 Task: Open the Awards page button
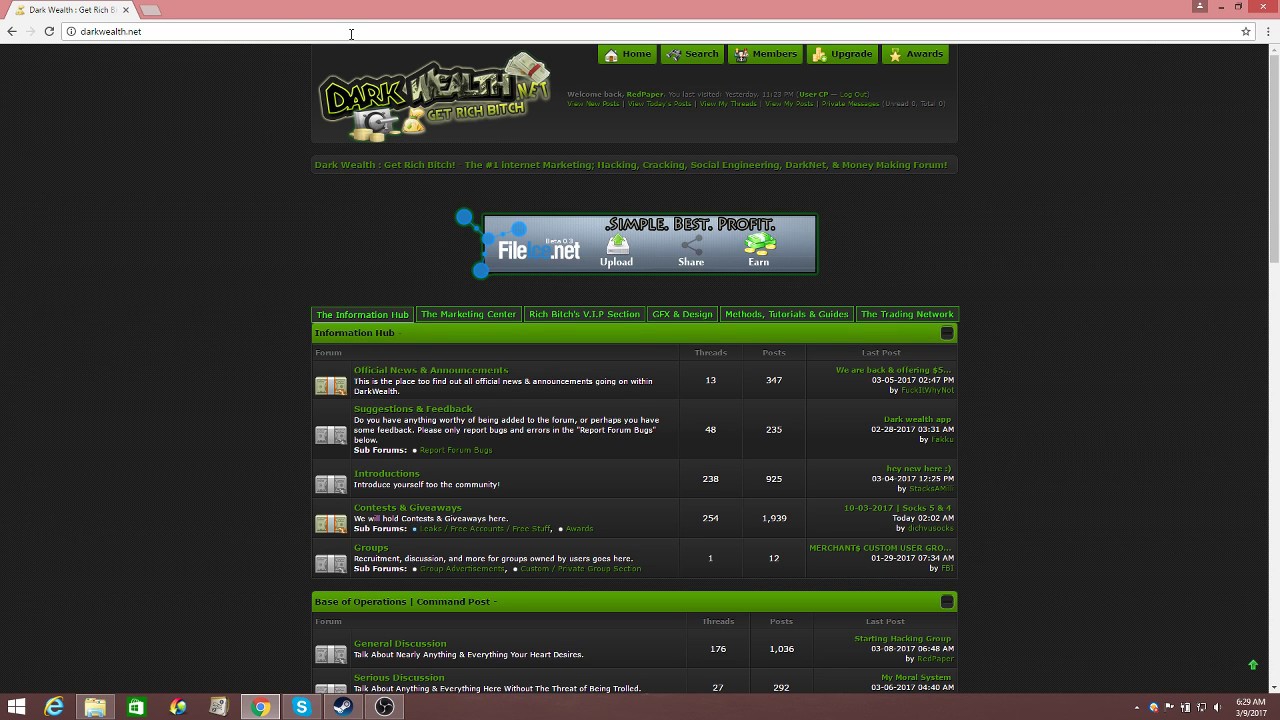(x=915, y=54)
